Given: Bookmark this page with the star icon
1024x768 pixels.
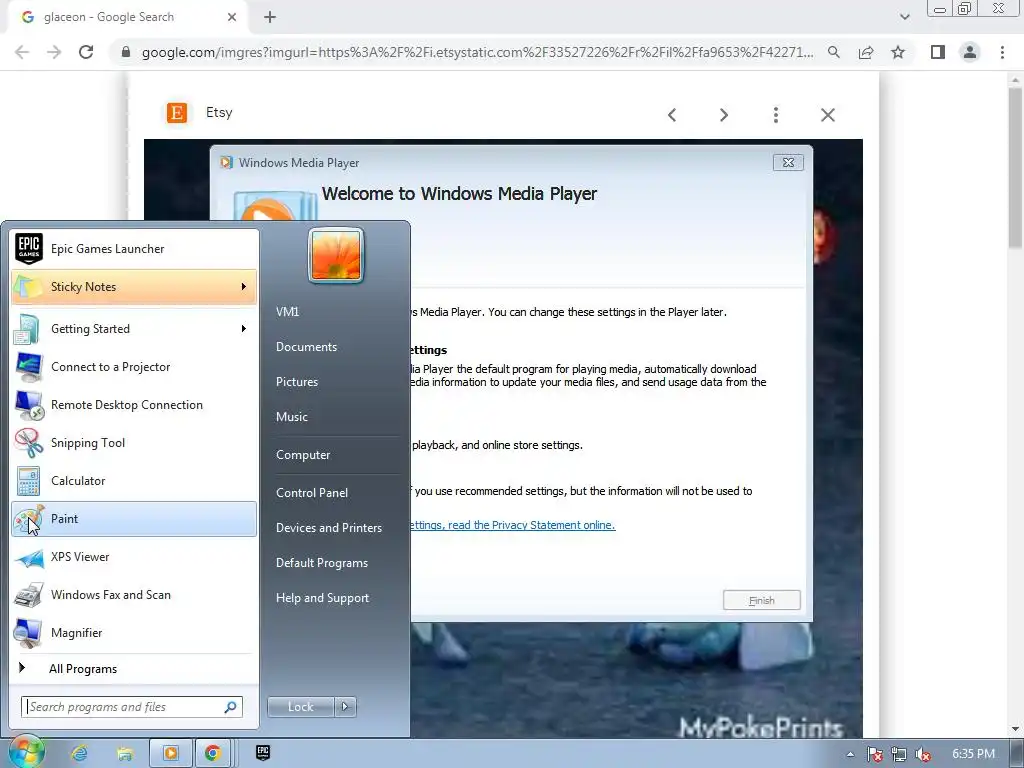Looking at the screenshot, I should 898,52.
